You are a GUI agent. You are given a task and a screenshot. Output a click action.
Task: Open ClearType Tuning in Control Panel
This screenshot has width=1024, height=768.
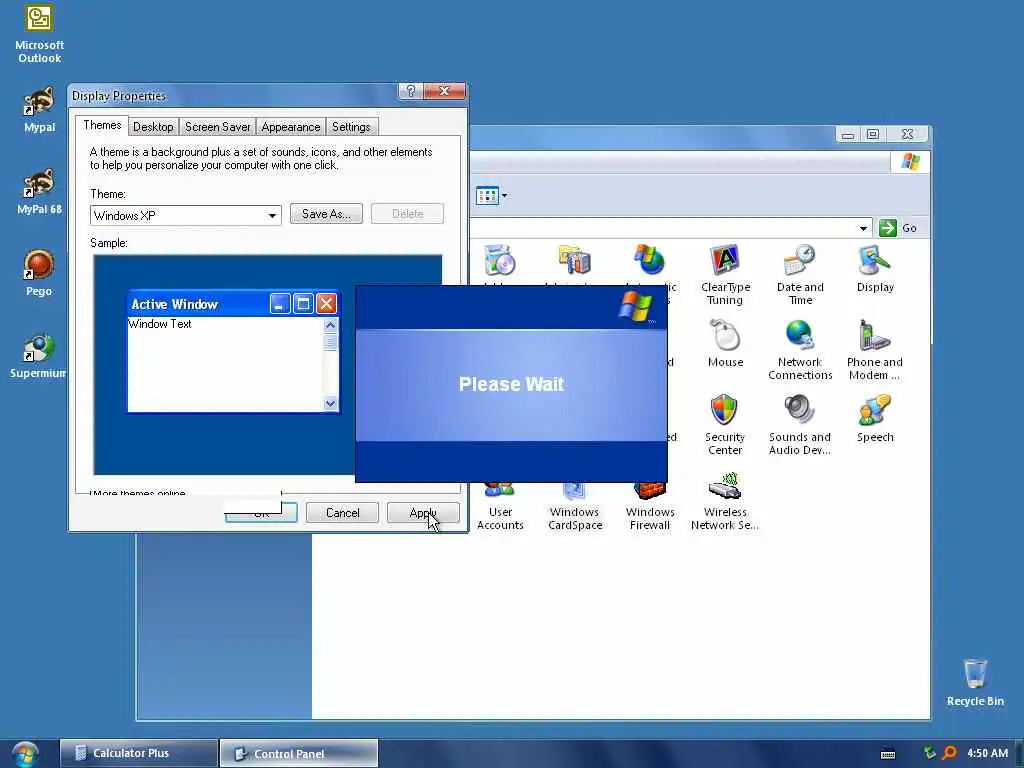click(725, 274)
